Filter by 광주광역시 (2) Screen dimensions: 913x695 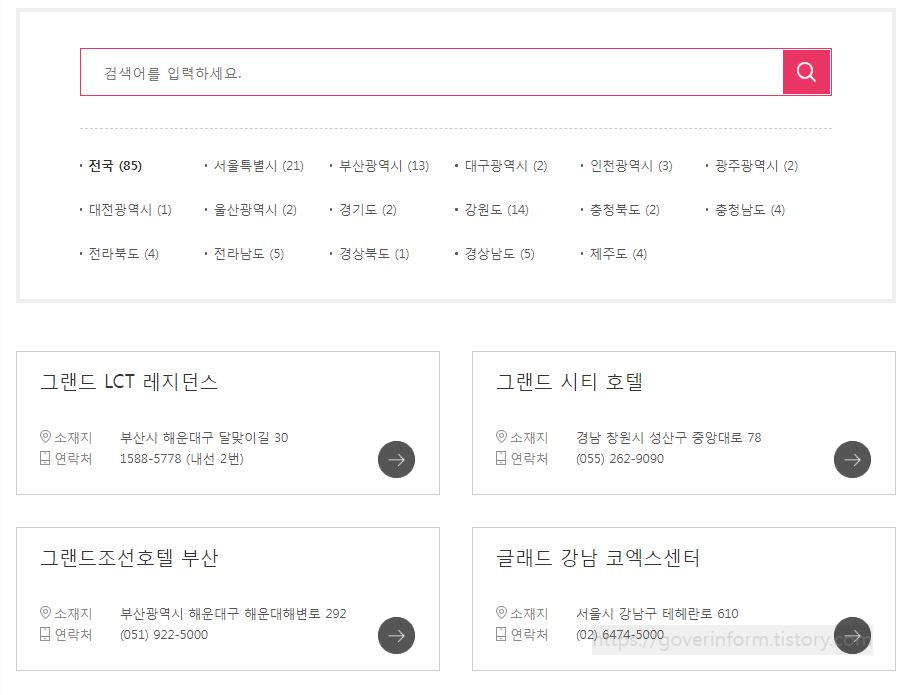(756, 166)
